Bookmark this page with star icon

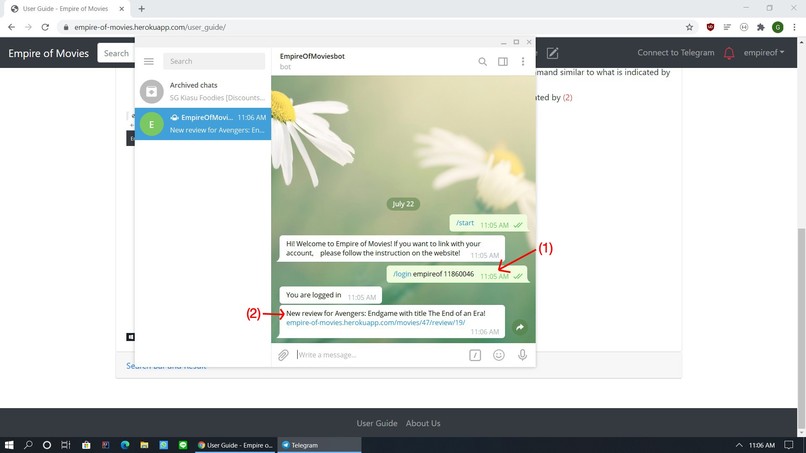(x=689, y=27)
